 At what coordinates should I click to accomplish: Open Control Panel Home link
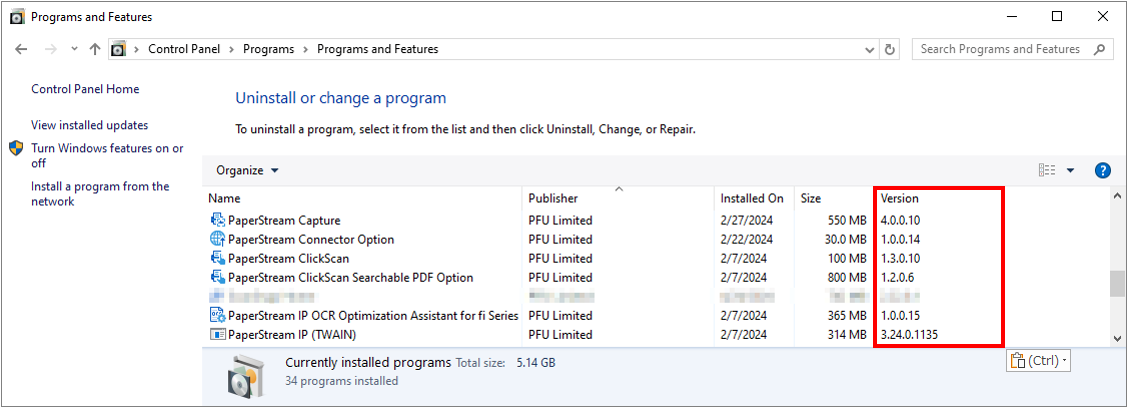[x=85, y=89]
